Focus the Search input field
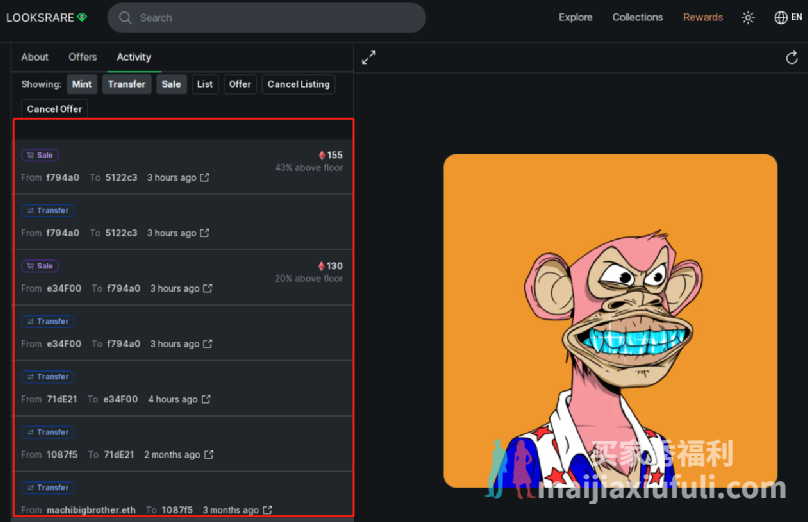 click(x=266, y=18)
